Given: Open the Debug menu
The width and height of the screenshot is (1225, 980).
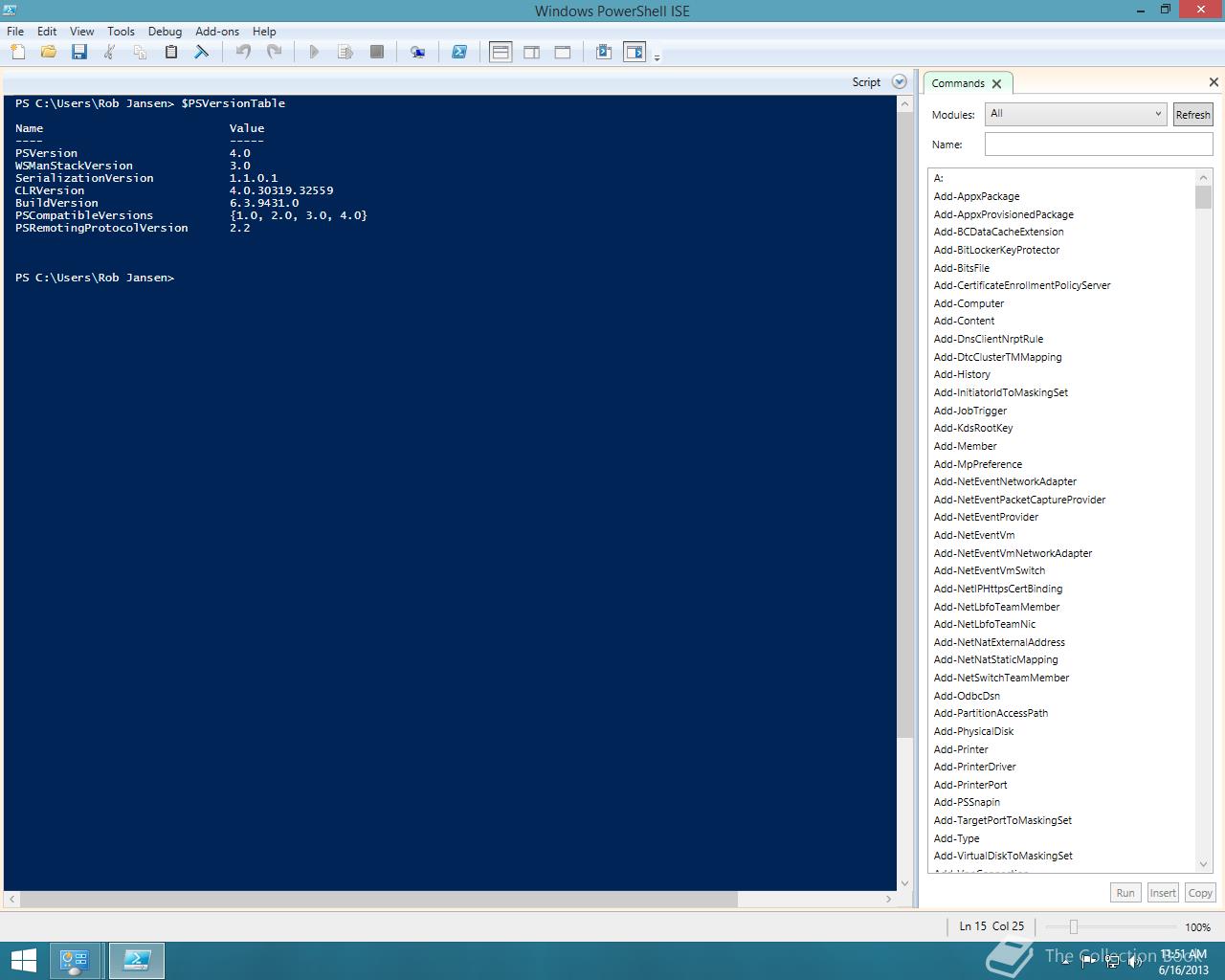Looking at the screenshot, I should tap(165, 31).
